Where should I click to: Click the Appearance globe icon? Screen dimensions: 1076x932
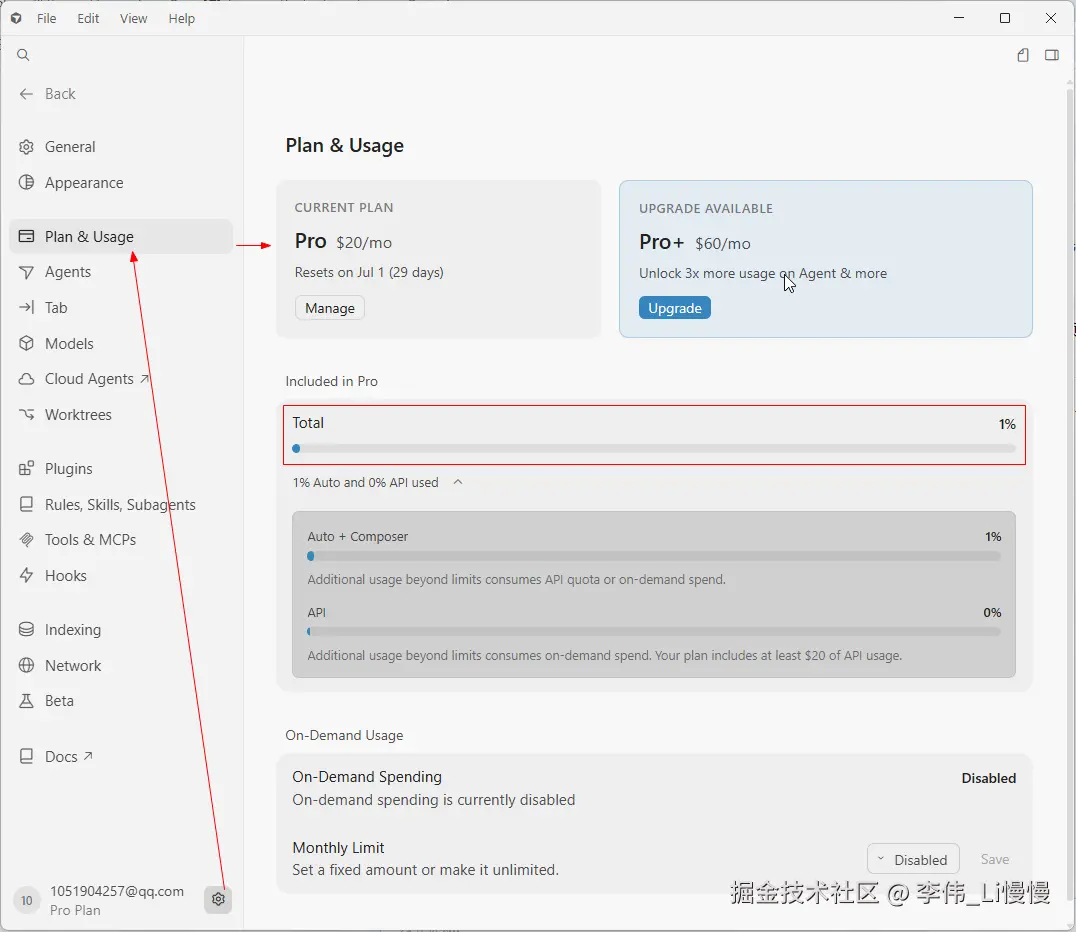[26, 183]
